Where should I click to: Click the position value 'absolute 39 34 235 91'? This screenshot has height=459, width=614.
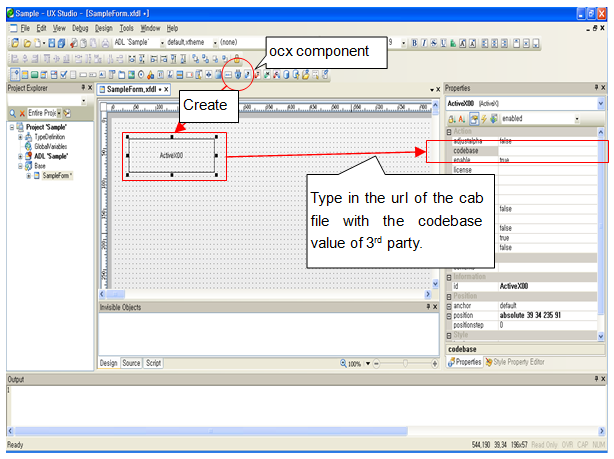point(530,315)
